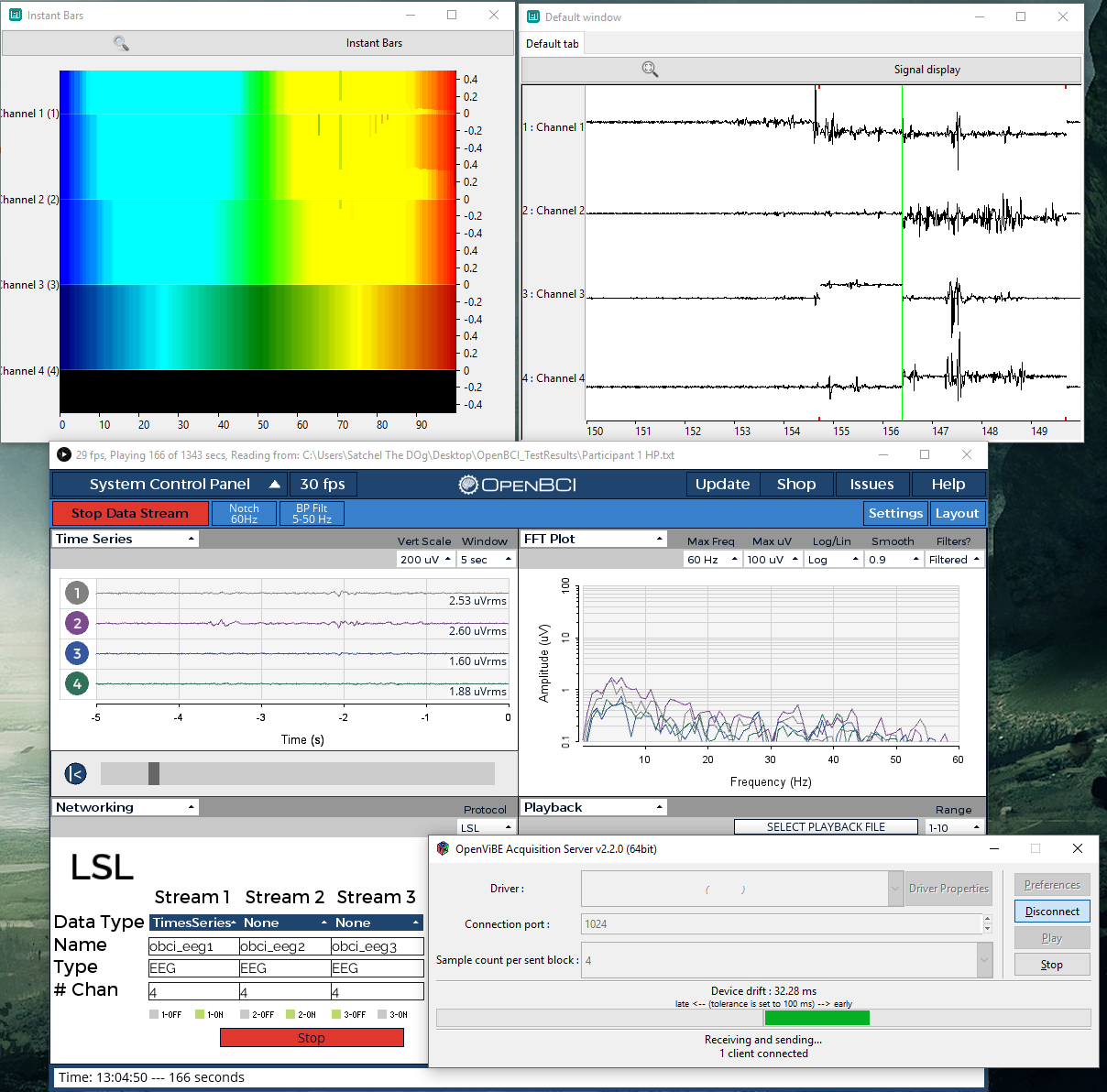The width and height of the screenshot is (1107, 1092).
Task: Toggle channel 2 purple circle button
Action: tap(77, 623)
